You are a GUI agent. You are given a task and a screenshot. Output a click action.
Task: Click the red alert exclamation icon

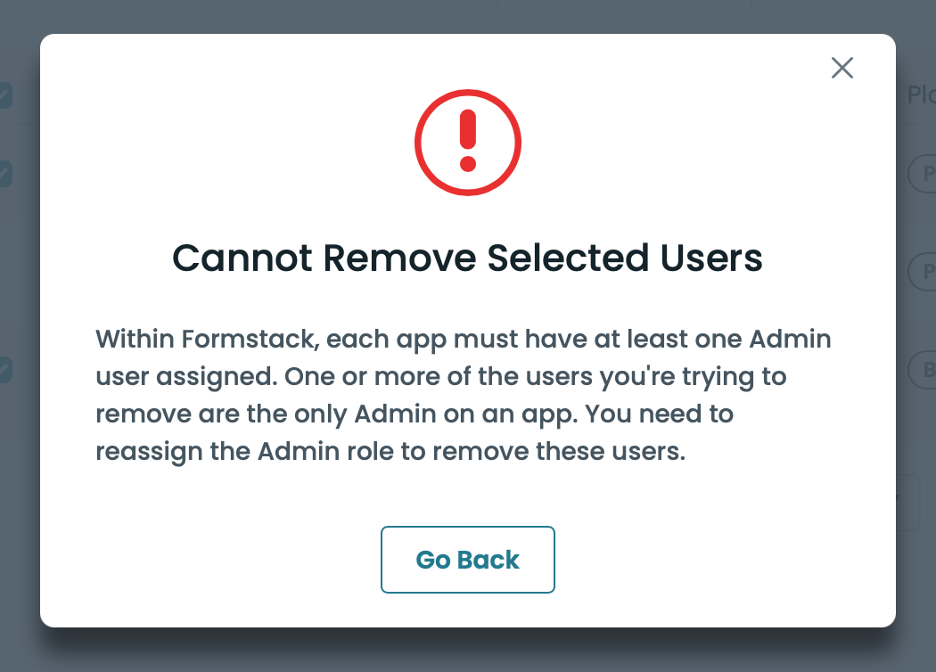[x=468, y=142]
